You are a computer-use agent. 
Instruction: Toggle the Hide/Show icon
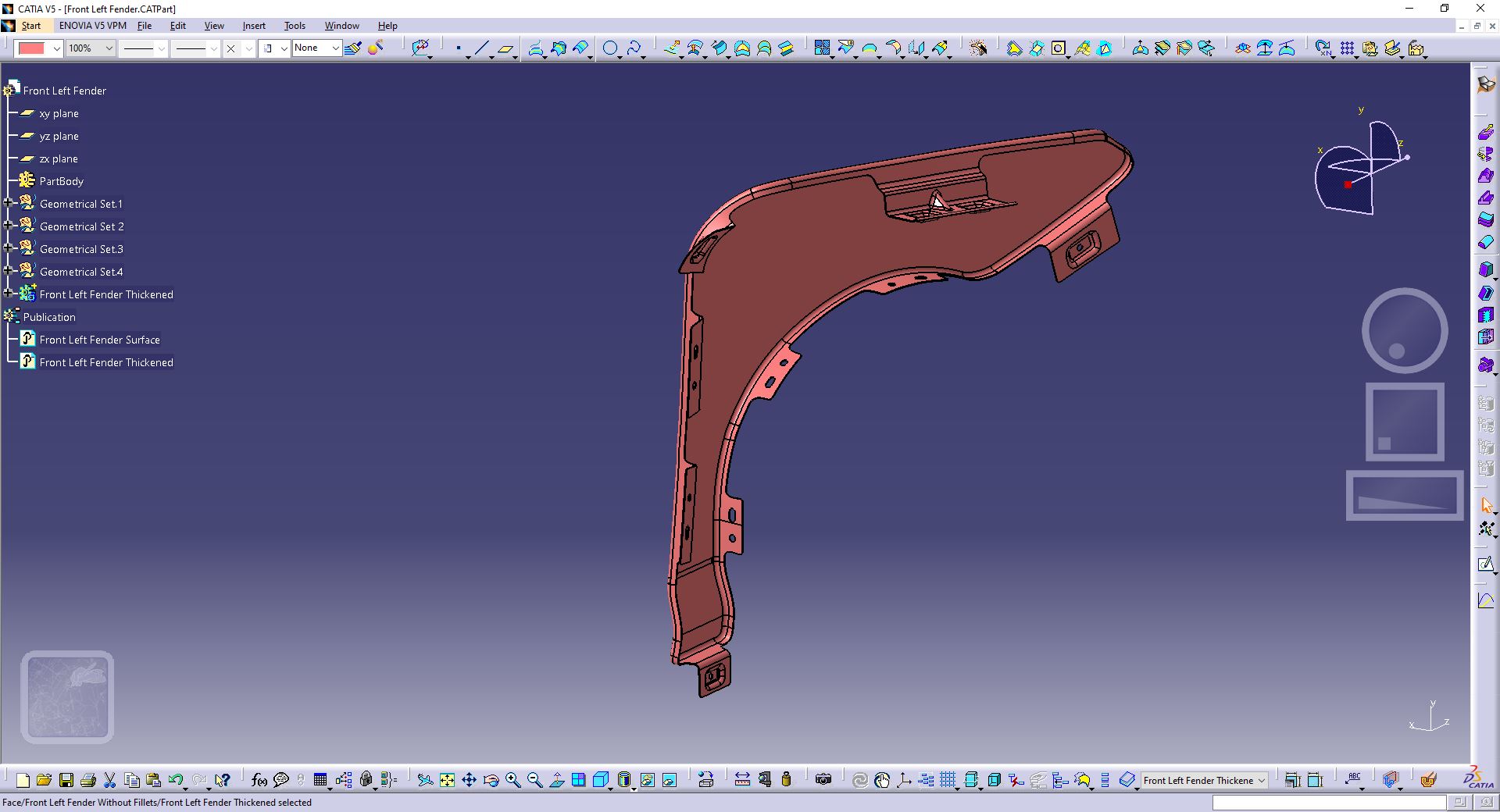tap(648, 780)
